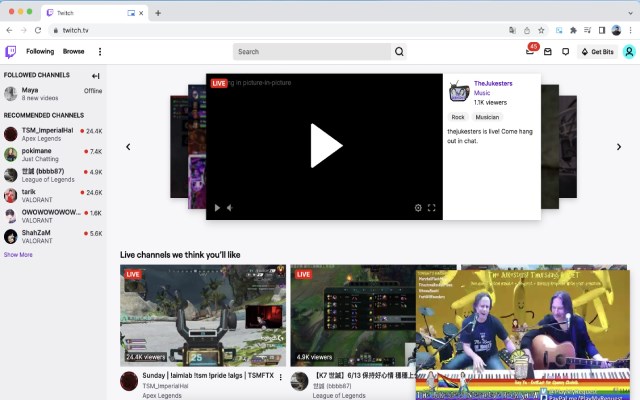The height and width of the screenshot is (400, 640).
Task: Collapse the Followed Channels sidebar
Action: click(x=96, y=76)
